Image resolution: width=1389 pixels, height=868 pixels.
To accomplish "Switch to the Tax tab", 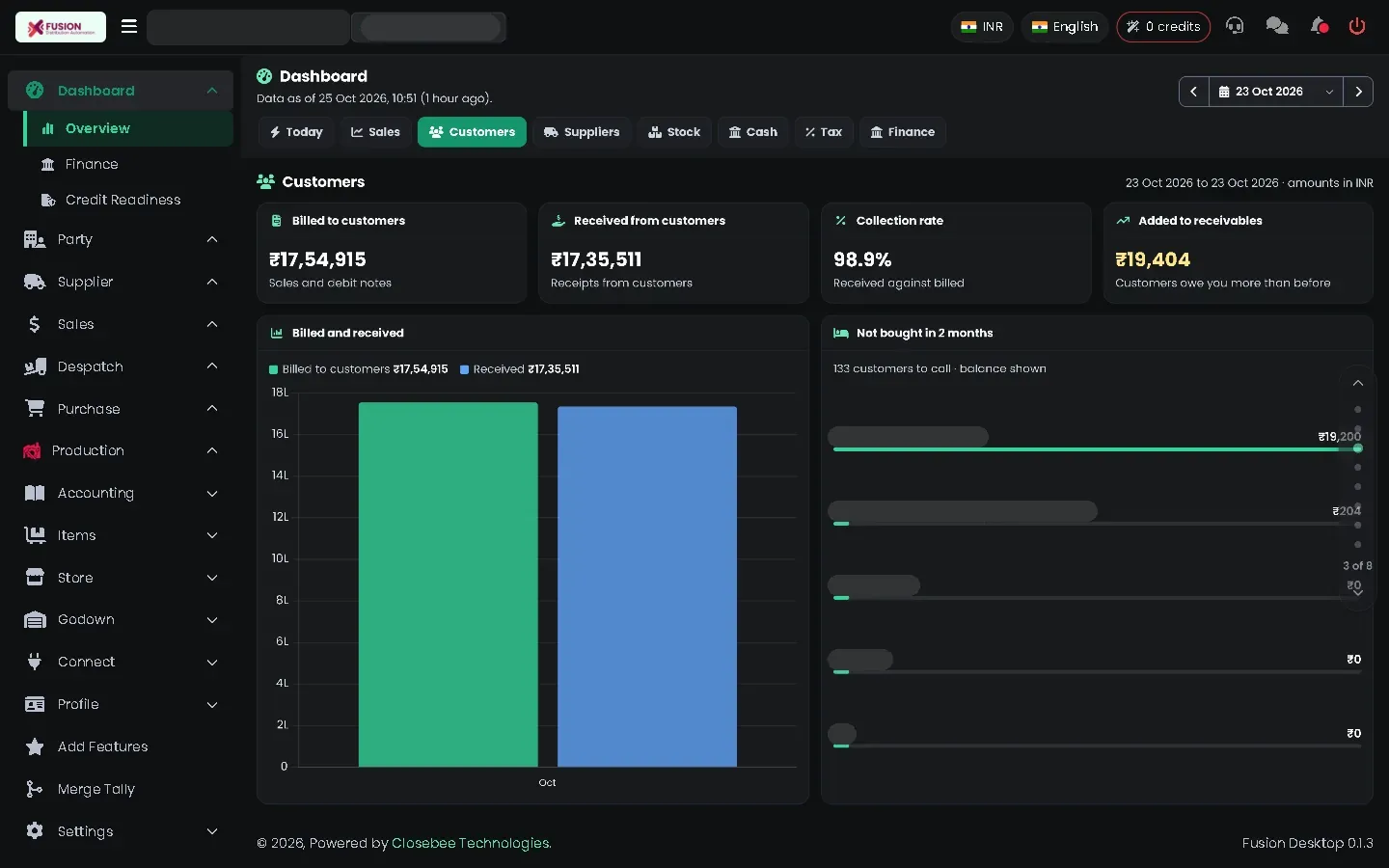I will tap(824, 132).
